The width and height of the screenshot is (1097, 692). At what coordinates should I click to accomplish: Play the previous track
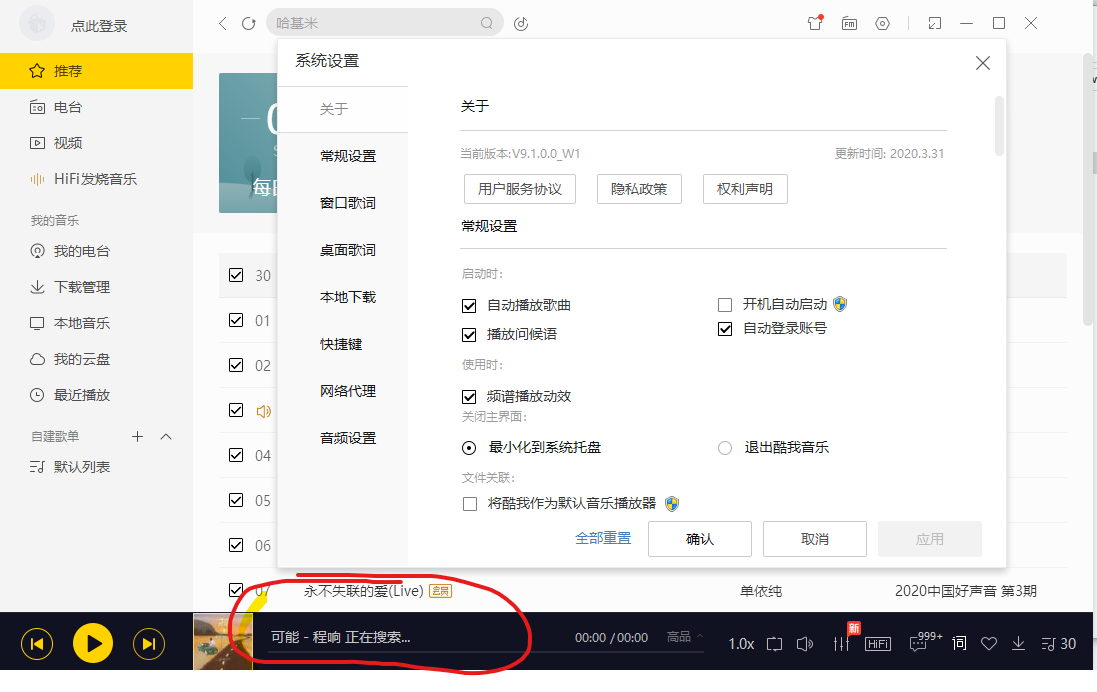pos(37,644)
